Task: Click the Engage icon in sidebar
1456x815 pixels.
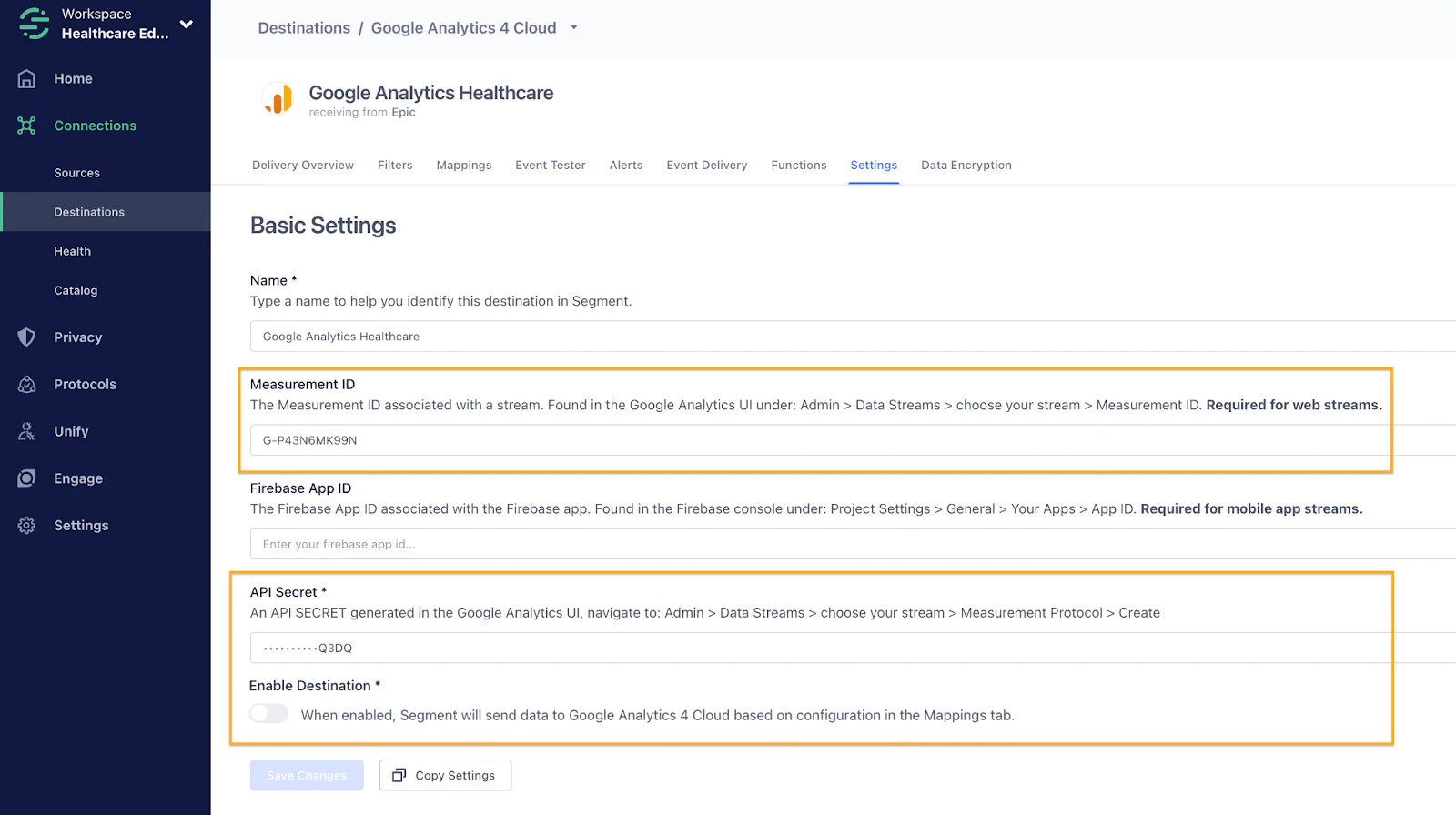Action: coord(27,478)
